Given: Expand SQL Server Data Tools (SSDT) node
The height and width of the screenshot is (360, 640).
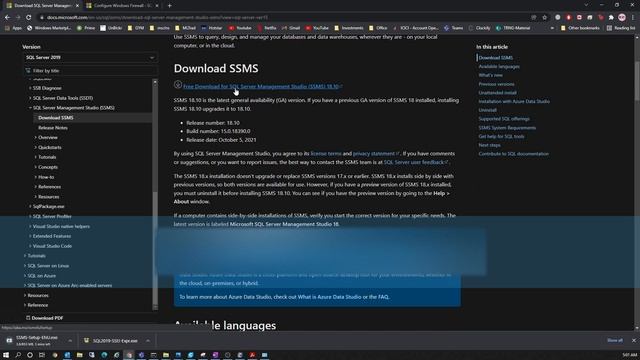Looking at the screenshot, I should pyautogui.click(x=30, y=98).
